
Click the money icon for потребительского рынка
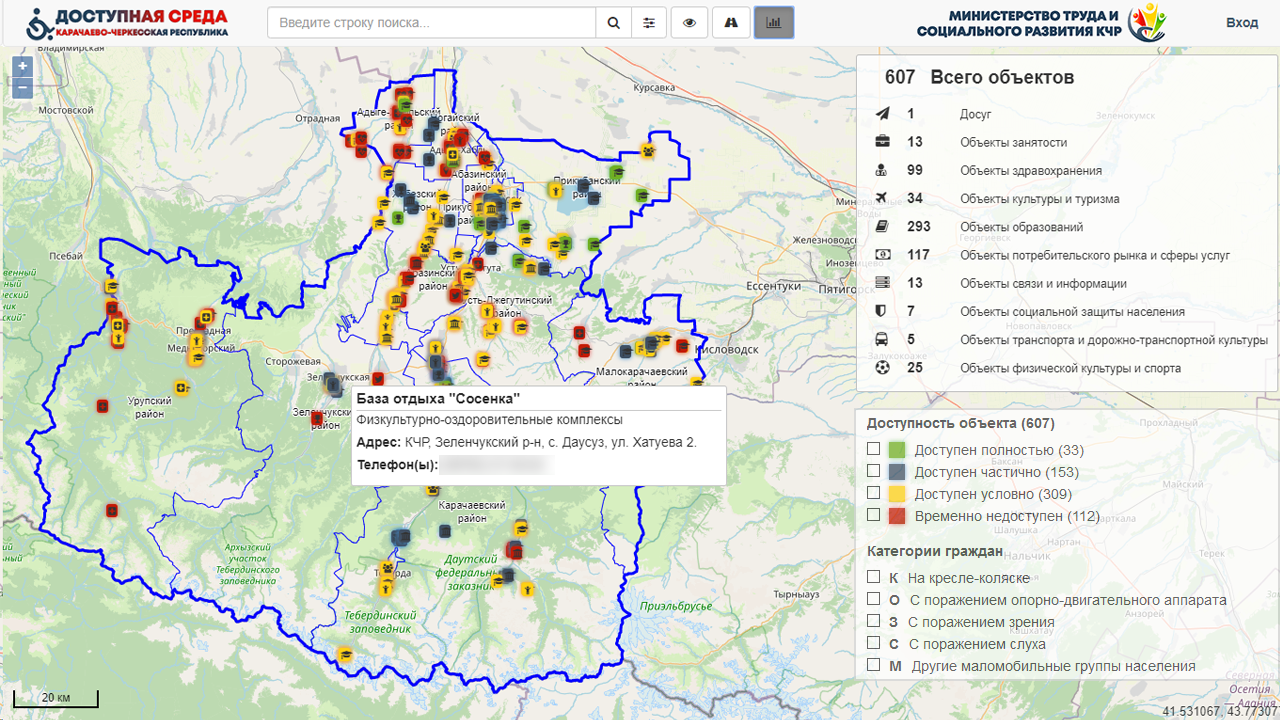tap(882, 255)
